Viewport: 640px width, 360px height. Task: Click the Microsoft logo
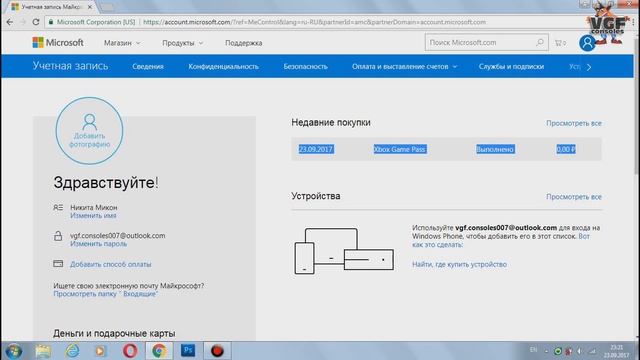[x=58, y=42]
